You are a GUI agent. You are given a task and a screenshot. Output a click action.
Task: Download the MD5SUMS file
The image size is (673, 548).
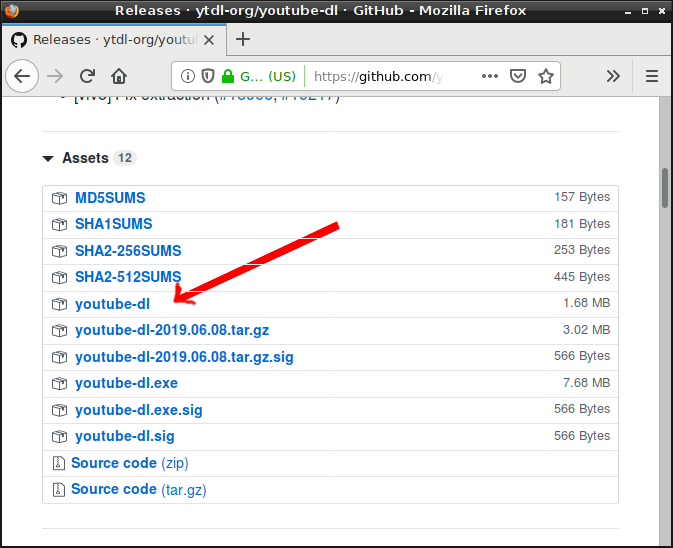pyautogui.click(x=110, y=198)
